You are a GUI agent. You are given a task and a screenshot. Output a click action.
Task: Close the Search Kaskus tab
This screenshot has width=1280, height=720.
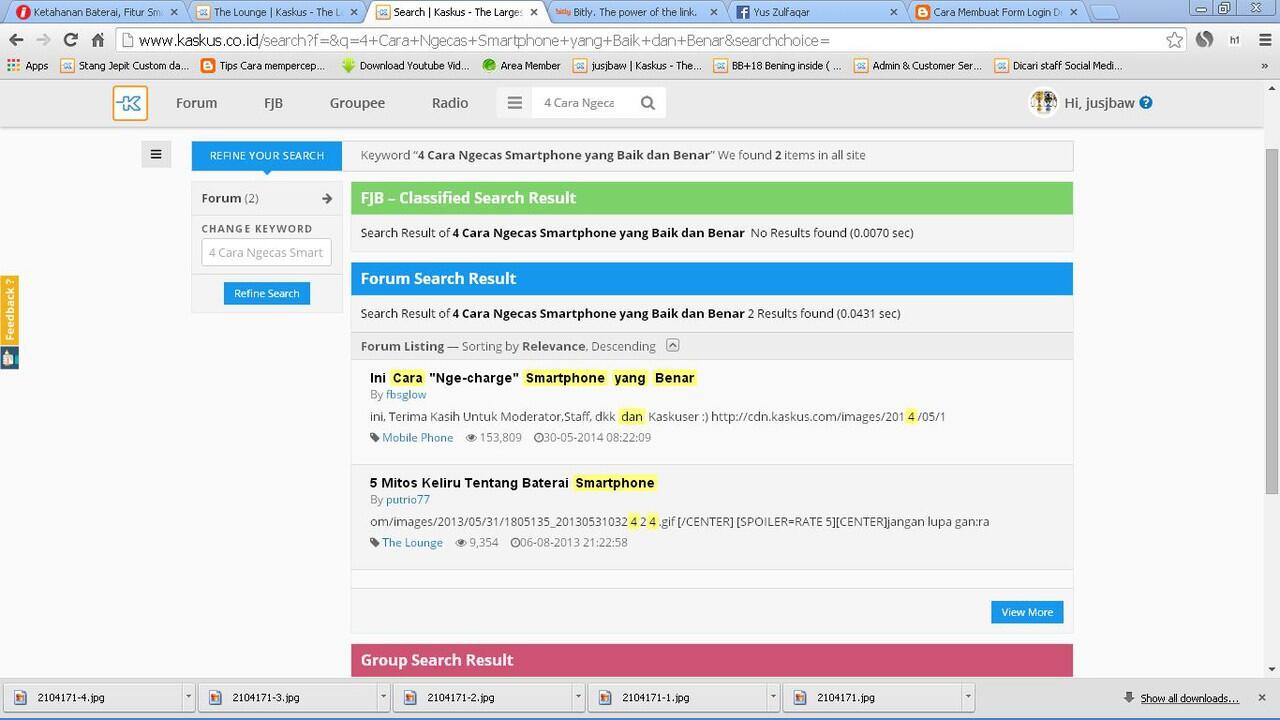click(x=533, y=12)
